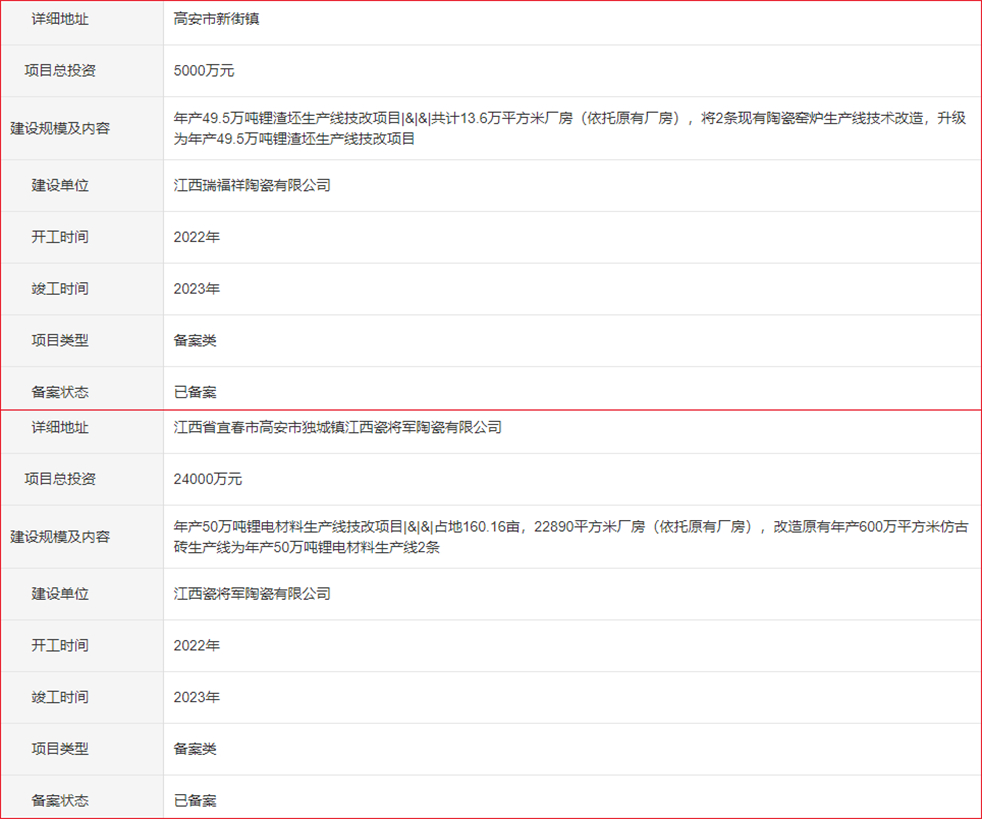Image resolution: width=982 pixels, height=819 pixels.
Task: Select the address '江西省宜春市高安市独城镇江西瓷将军陶瓷有限公司'
Action: pos(338,428)
